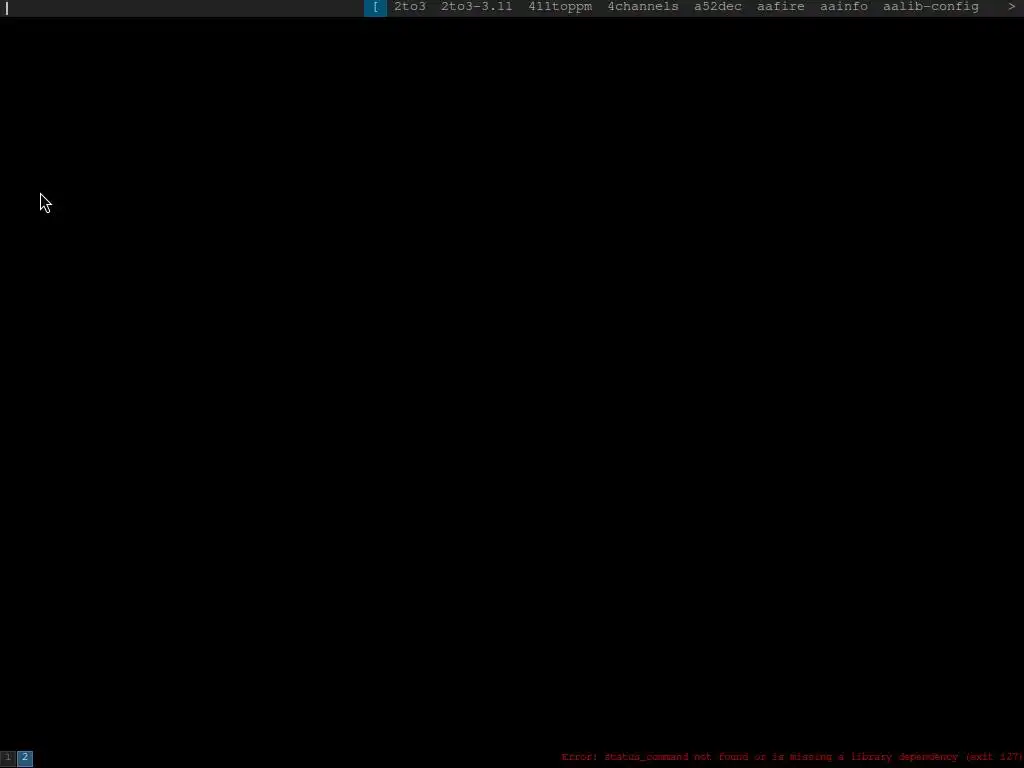Select the highlighted "[" dmenu entry
The height and width of the screenshot is (768, 1024).
(x=376, y=7)
